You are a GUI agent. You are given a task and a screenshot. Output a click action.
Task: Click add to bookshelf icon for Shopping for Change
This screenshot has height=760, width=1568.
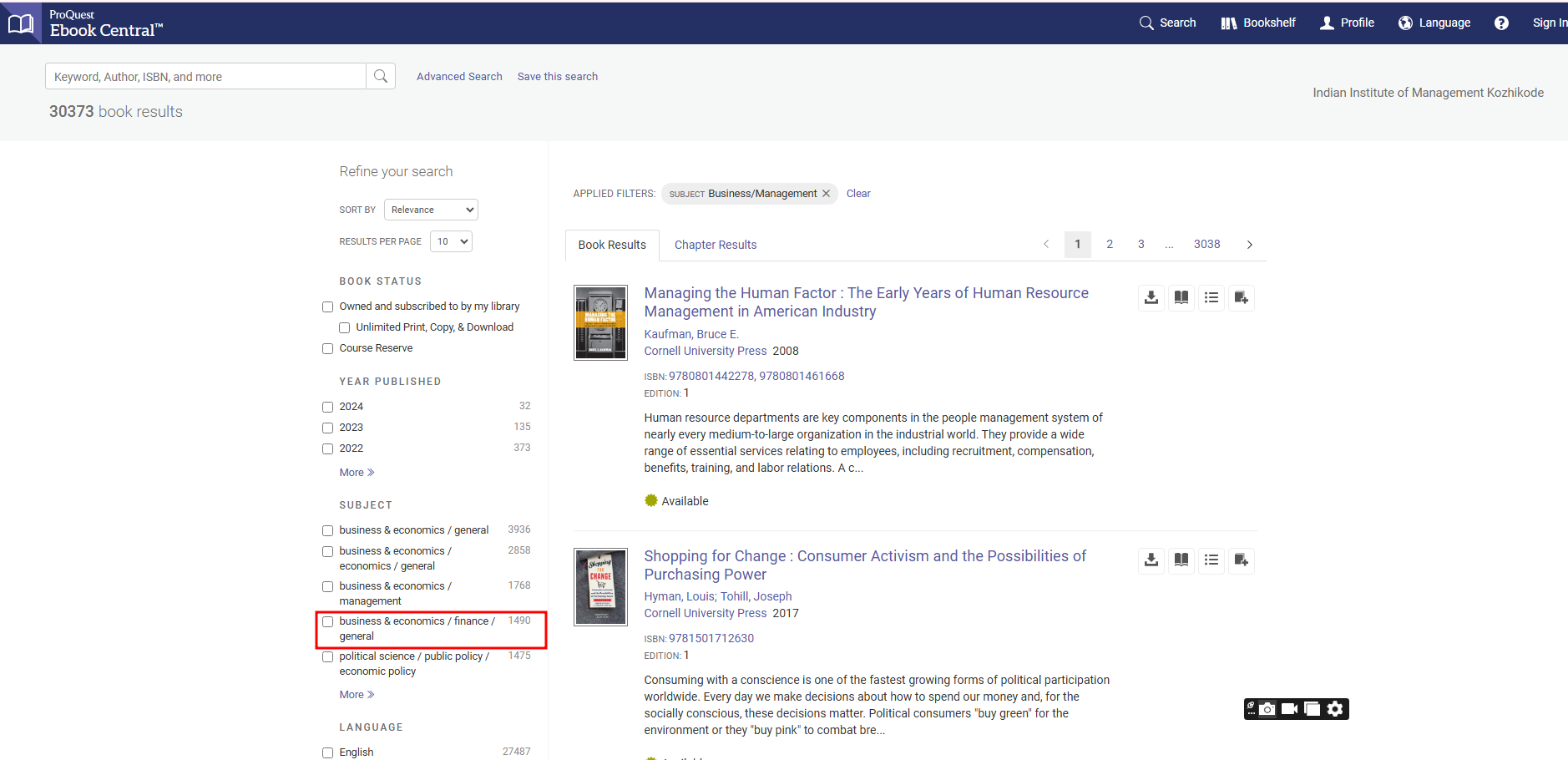coord(1241,560)
